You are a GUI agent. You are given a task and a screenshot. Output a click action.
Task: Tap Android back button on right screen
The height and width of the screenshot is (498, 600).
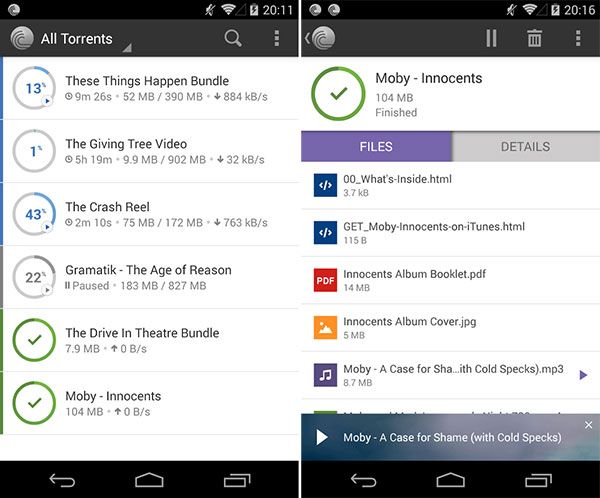click(364, 480)
